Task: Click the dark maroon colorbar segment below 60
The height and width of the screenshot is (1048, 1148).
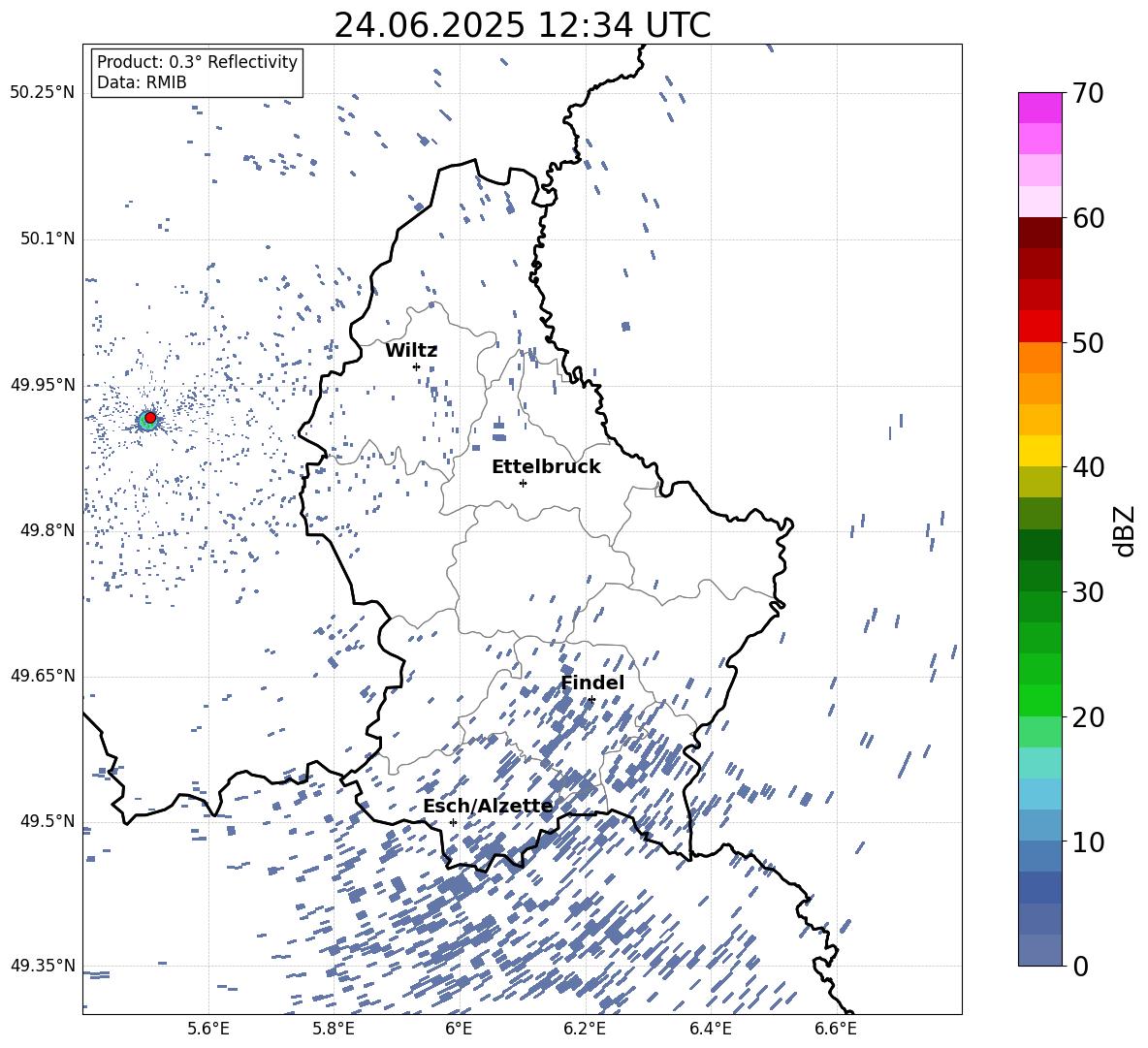Action: 1039,233
